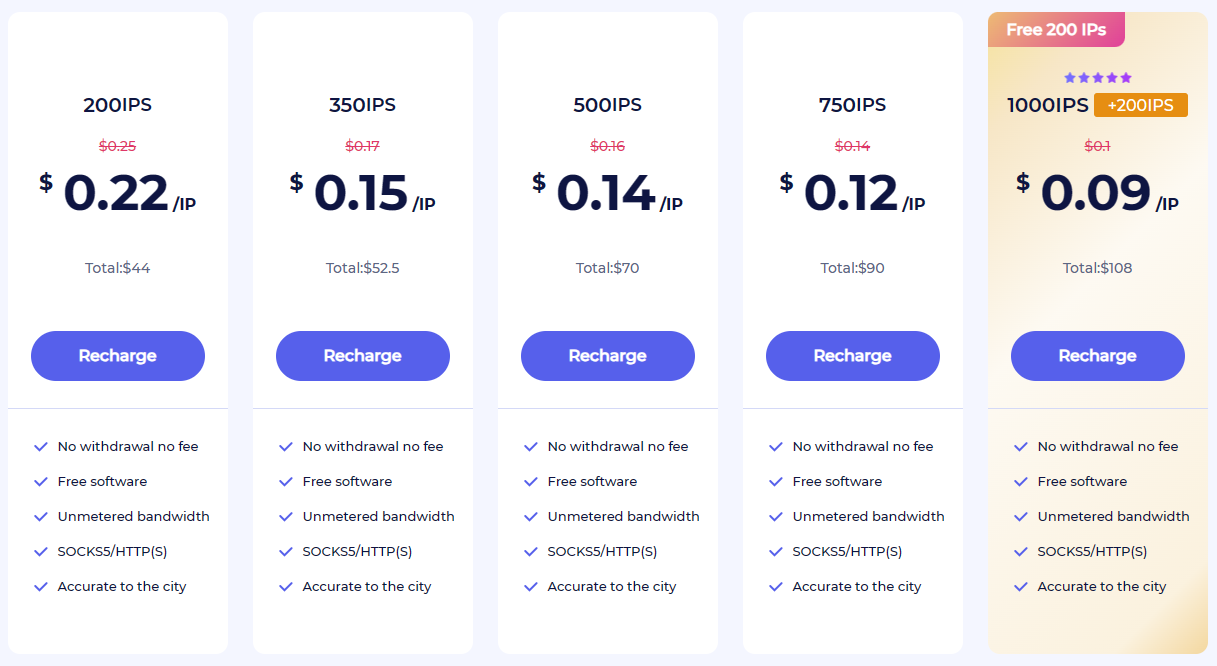The height and width of the screenshot is (666, 1217).
Task: Click Recharge button for 350IPS plan
Action: 363,356
